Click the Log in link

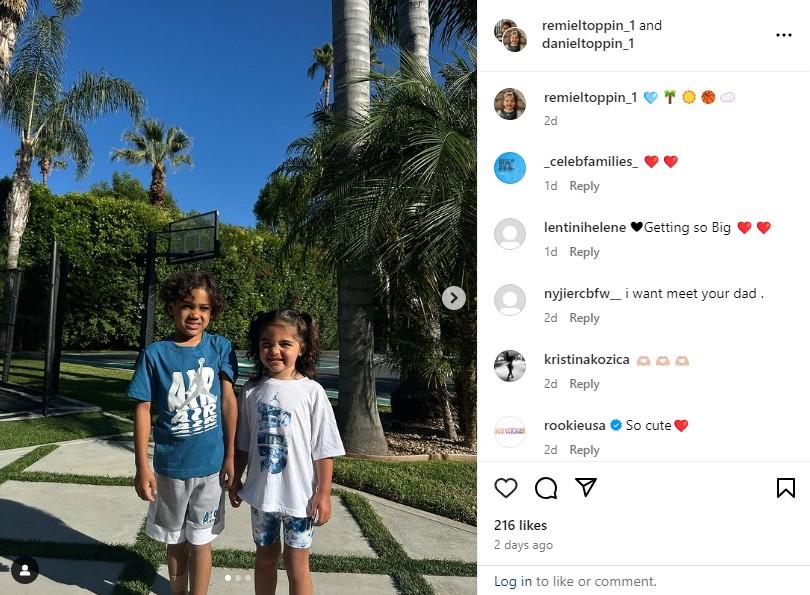(512, 581)
